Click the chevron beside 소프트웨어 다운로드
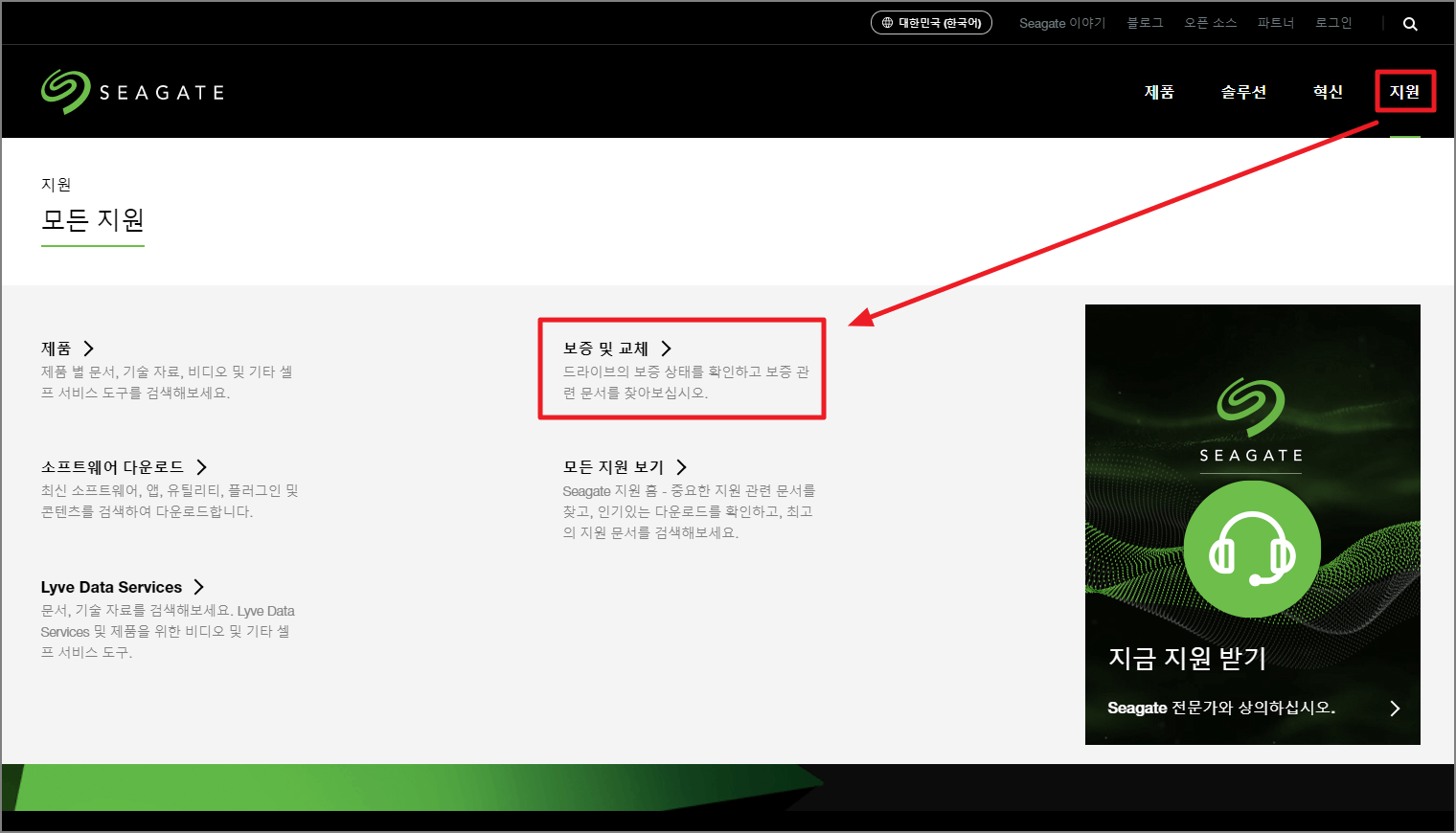 [x=201, y=467]
